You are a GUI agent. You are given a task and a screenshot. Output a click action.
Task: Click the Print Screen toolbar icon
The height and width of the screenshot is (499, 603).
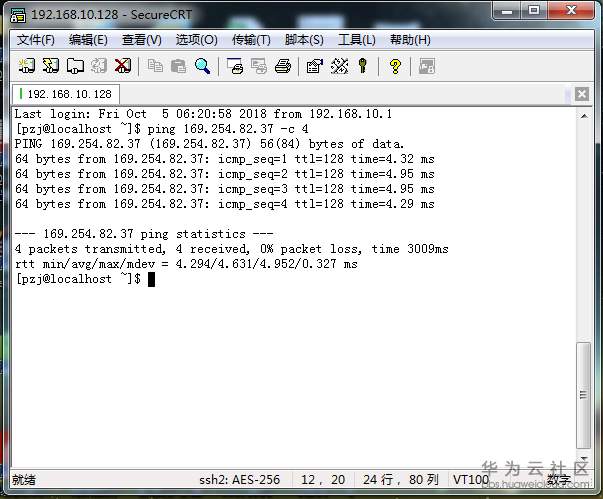tap(235, 66)
